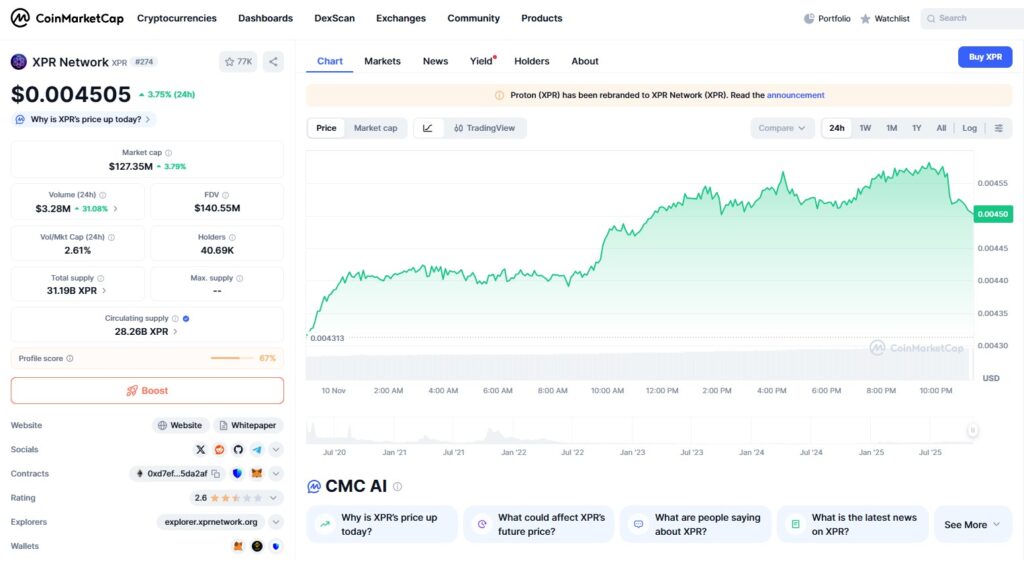
Task: Click the Buy XPR button
Action: click(x=984, y=57)
